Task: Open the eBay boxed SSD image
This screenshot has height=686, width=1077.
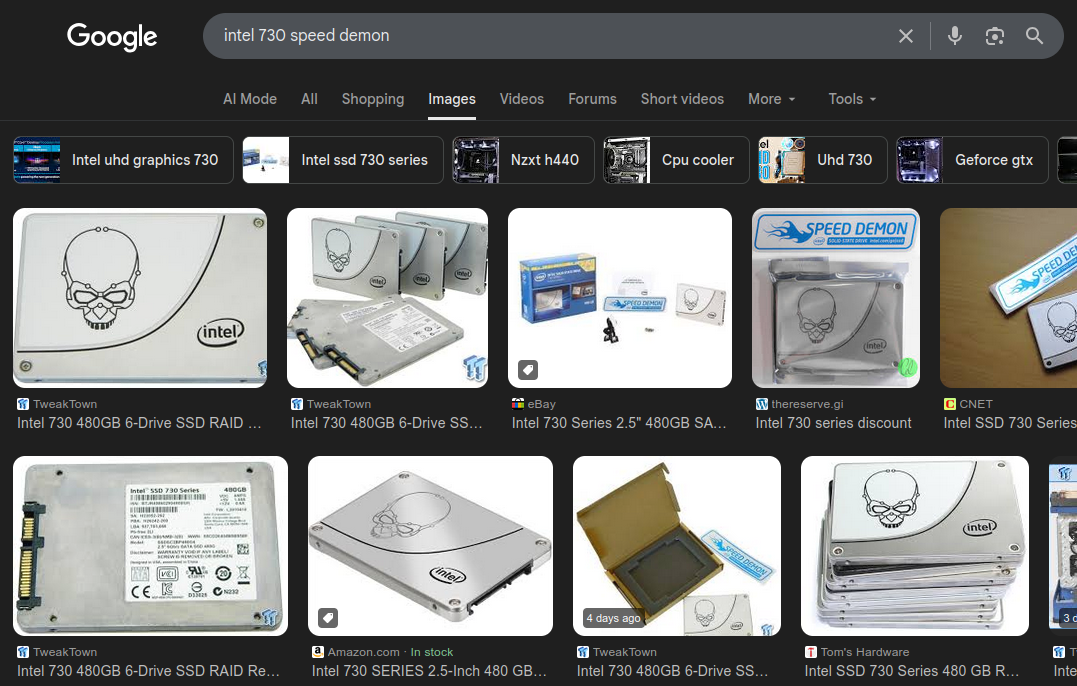Action: click(x=620, y=298)
